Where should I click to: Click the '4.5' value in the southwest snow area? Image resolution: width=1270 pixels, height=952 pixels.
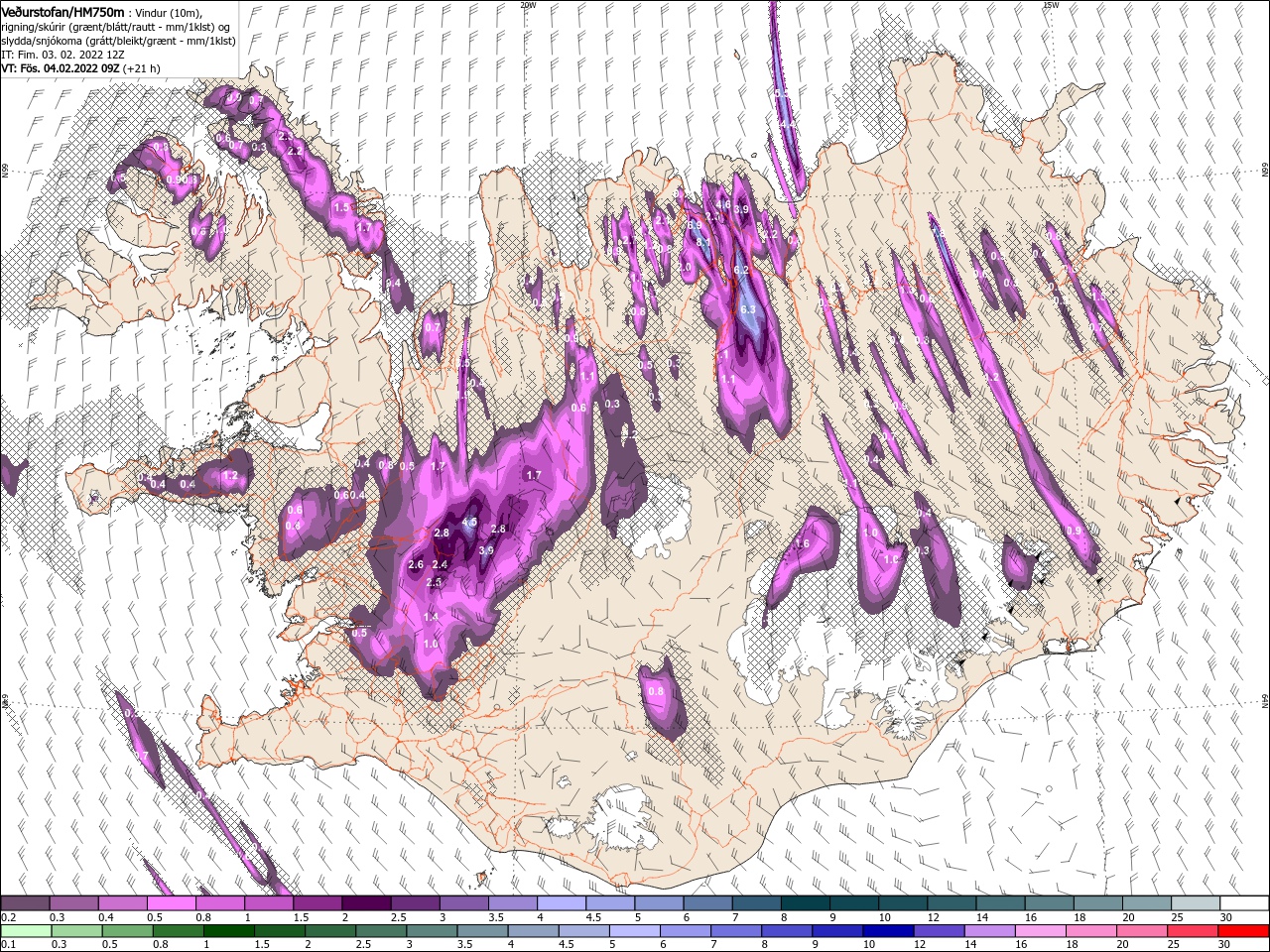[x=470, y=522]
